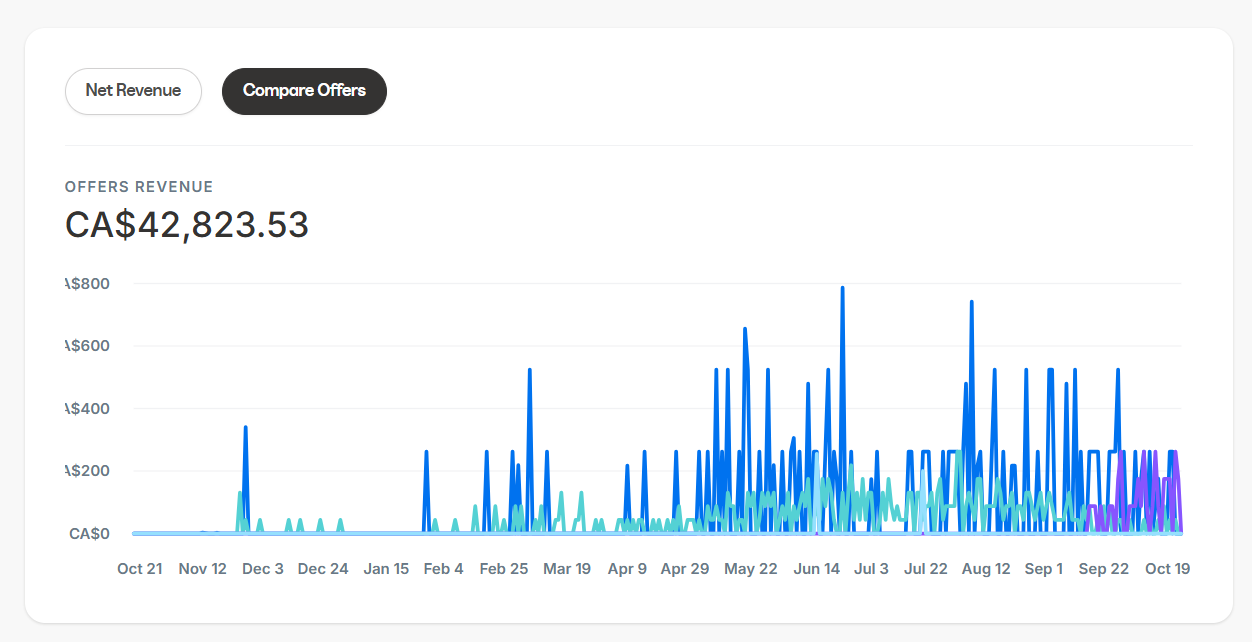Viewport: 1252px width, 642px height.
Task: Click the Nov 12 date label
Action: (x=202, y=569)
